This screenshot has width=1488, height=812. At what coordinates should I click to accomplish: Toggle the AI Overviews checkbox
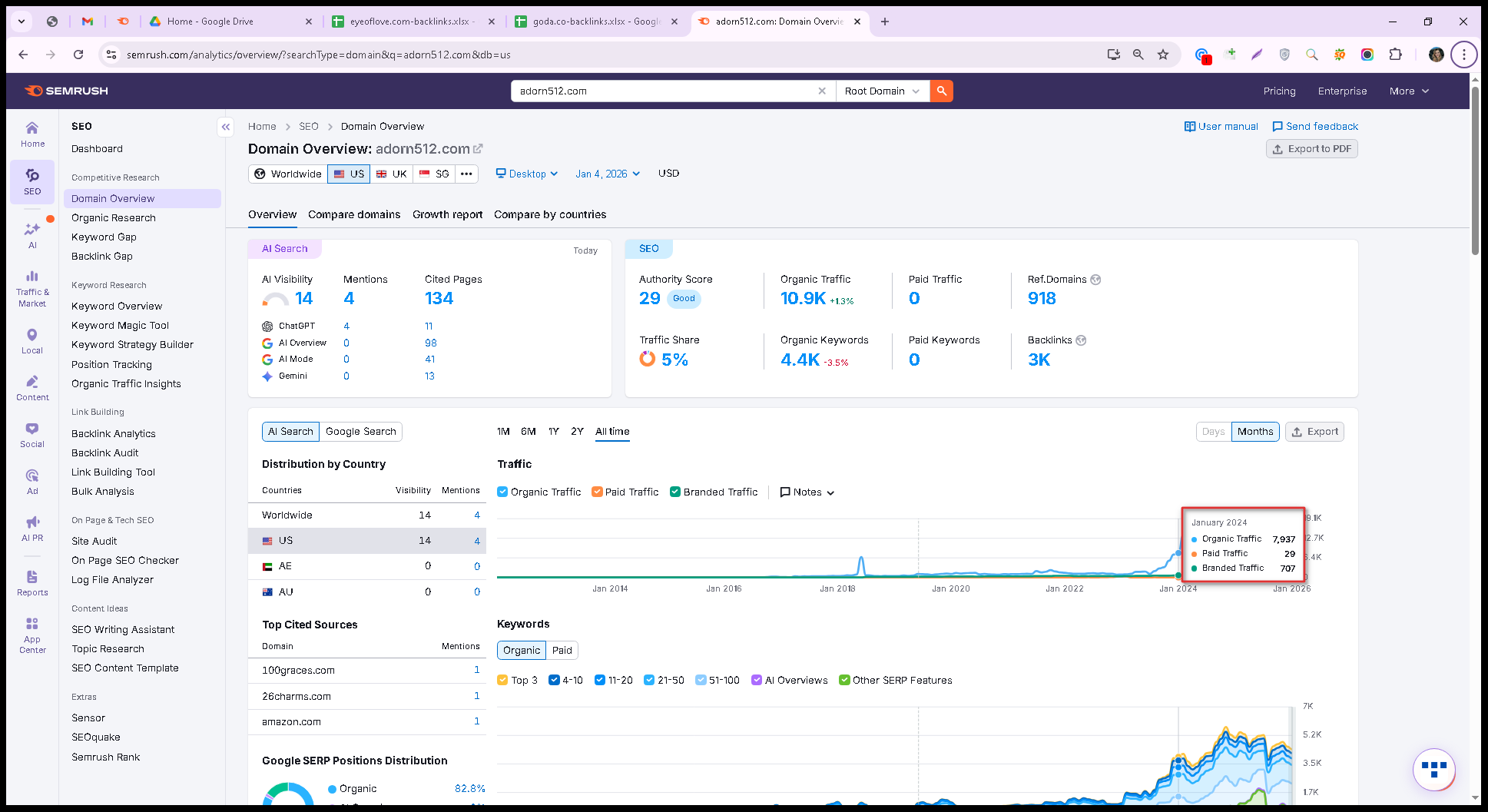[757, 680]
